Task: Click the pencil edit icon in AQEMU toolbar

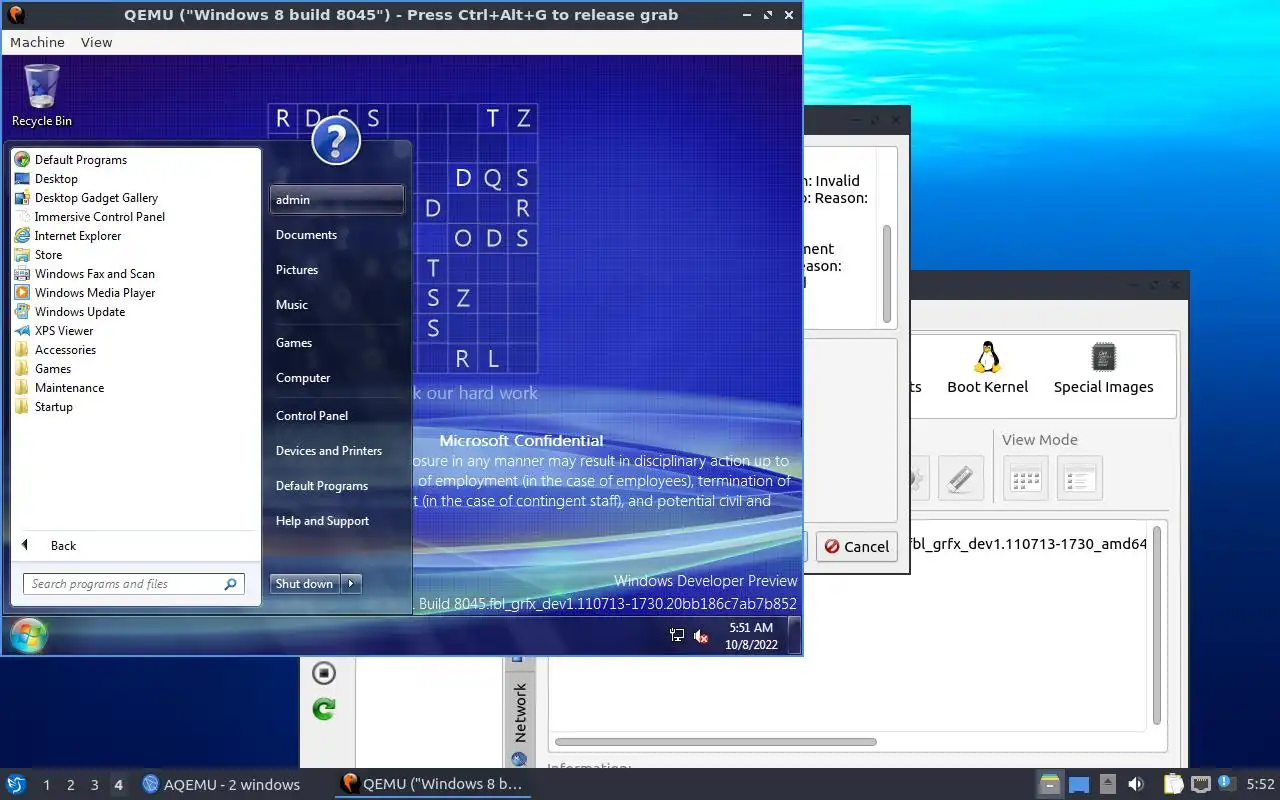Action: tap(961, 478)
